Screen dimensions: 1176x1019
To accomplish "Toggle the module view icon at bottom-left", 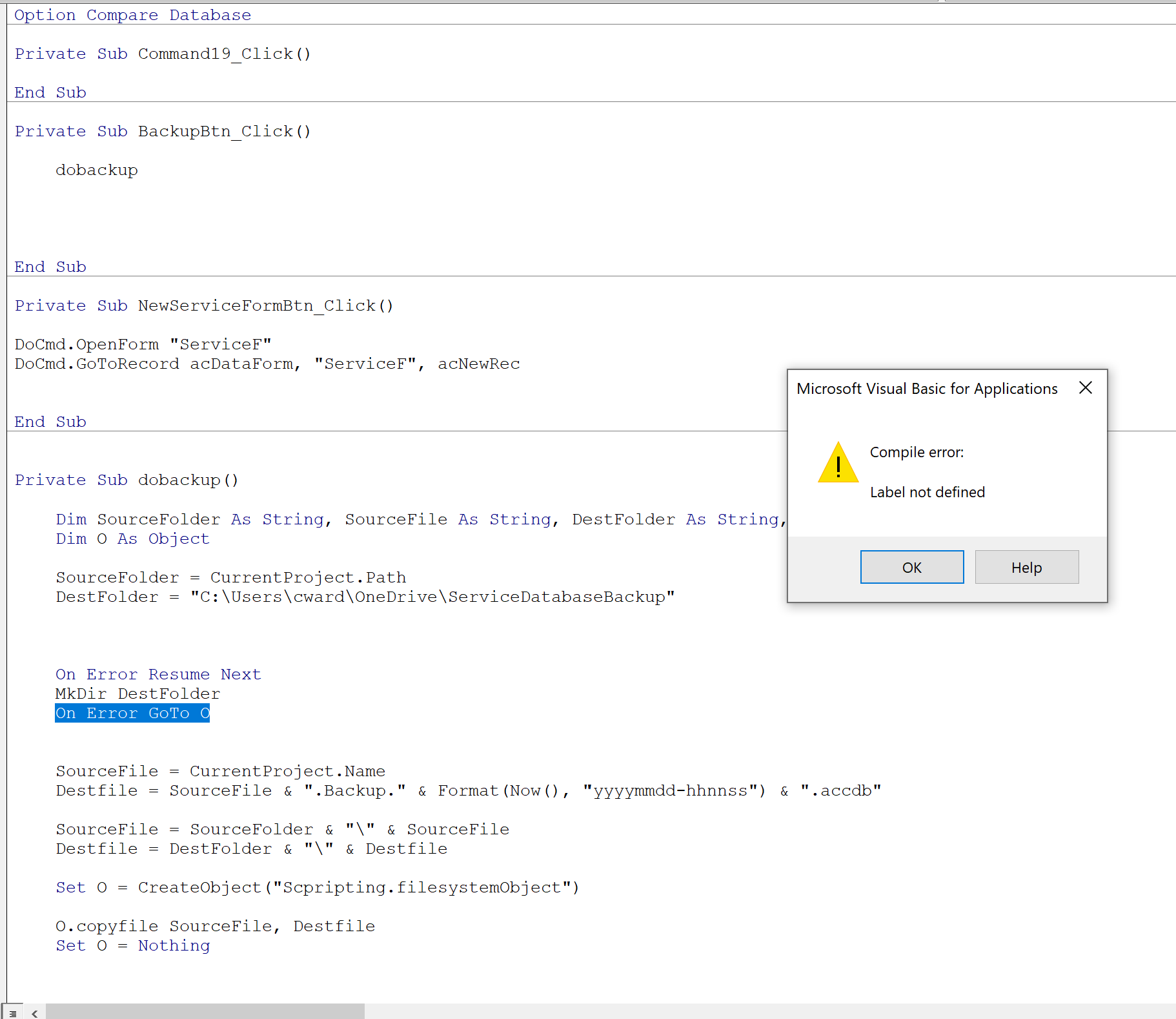I will click(13, 1013).
